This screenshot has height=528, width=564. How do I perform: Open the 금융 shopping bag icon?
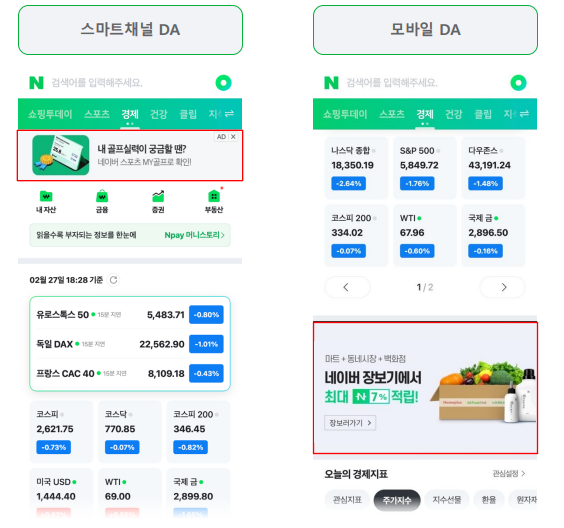[102, 196]
